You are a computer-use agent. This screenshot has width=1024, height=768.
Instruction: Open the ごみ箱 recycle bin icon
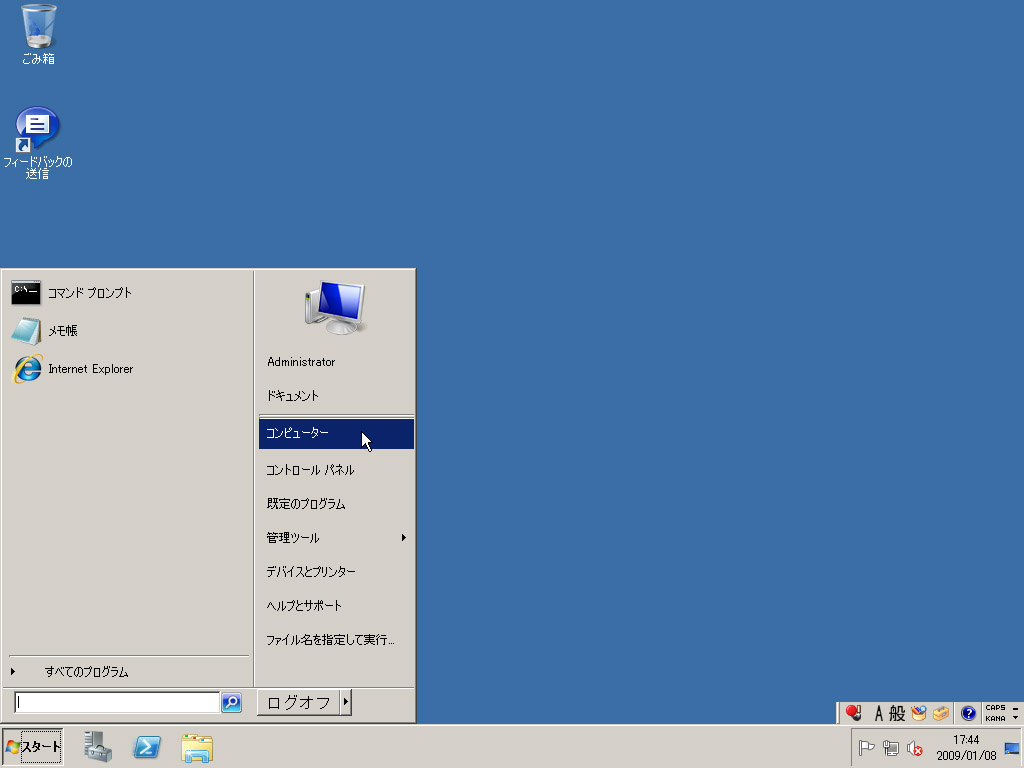pos(39,35)
